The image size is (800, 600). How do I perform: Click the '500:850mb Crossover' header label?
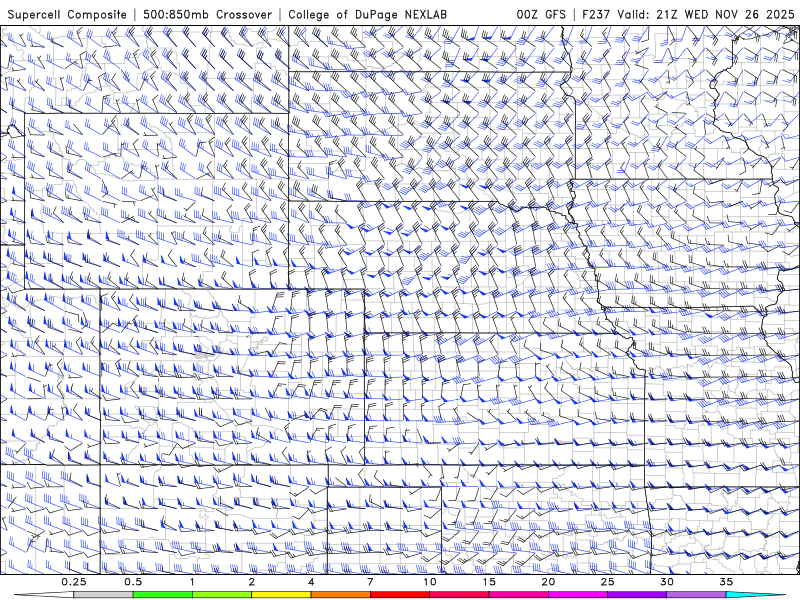[x=208, y=15]
